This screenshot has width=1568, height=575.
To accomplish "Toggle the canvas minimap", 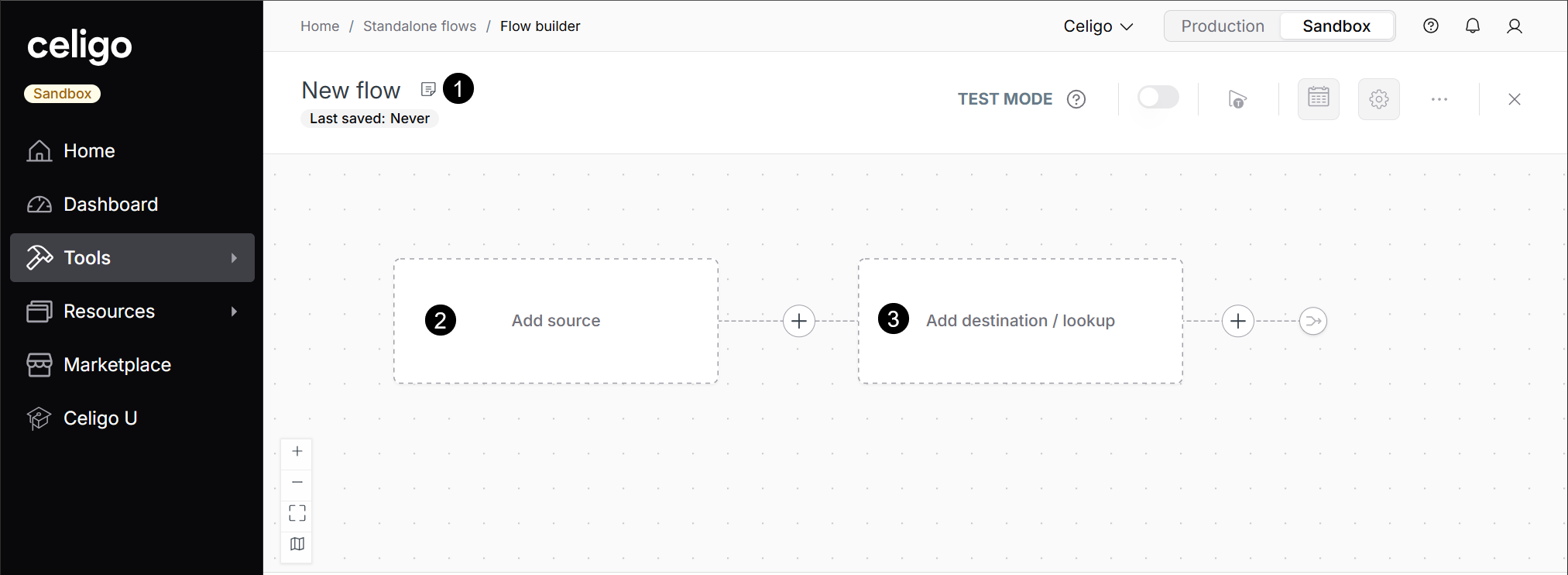I will click(297, 544).
